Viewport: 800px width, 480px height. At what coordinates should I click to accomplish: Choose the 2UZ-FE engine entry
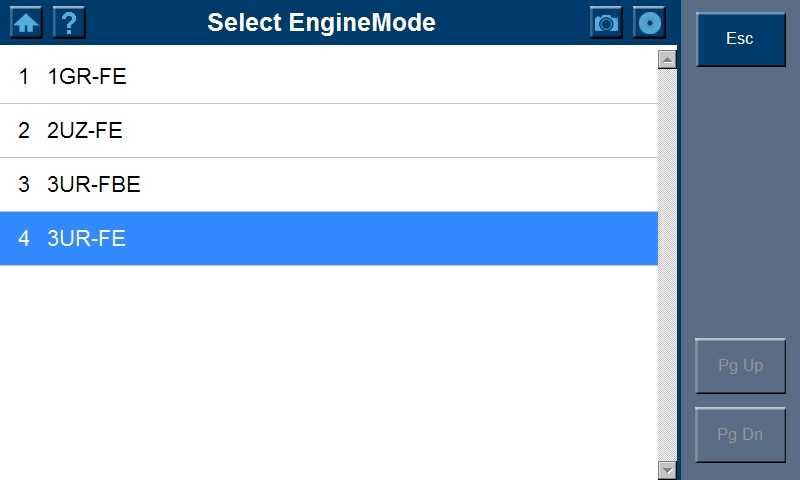tap(85, 130)
